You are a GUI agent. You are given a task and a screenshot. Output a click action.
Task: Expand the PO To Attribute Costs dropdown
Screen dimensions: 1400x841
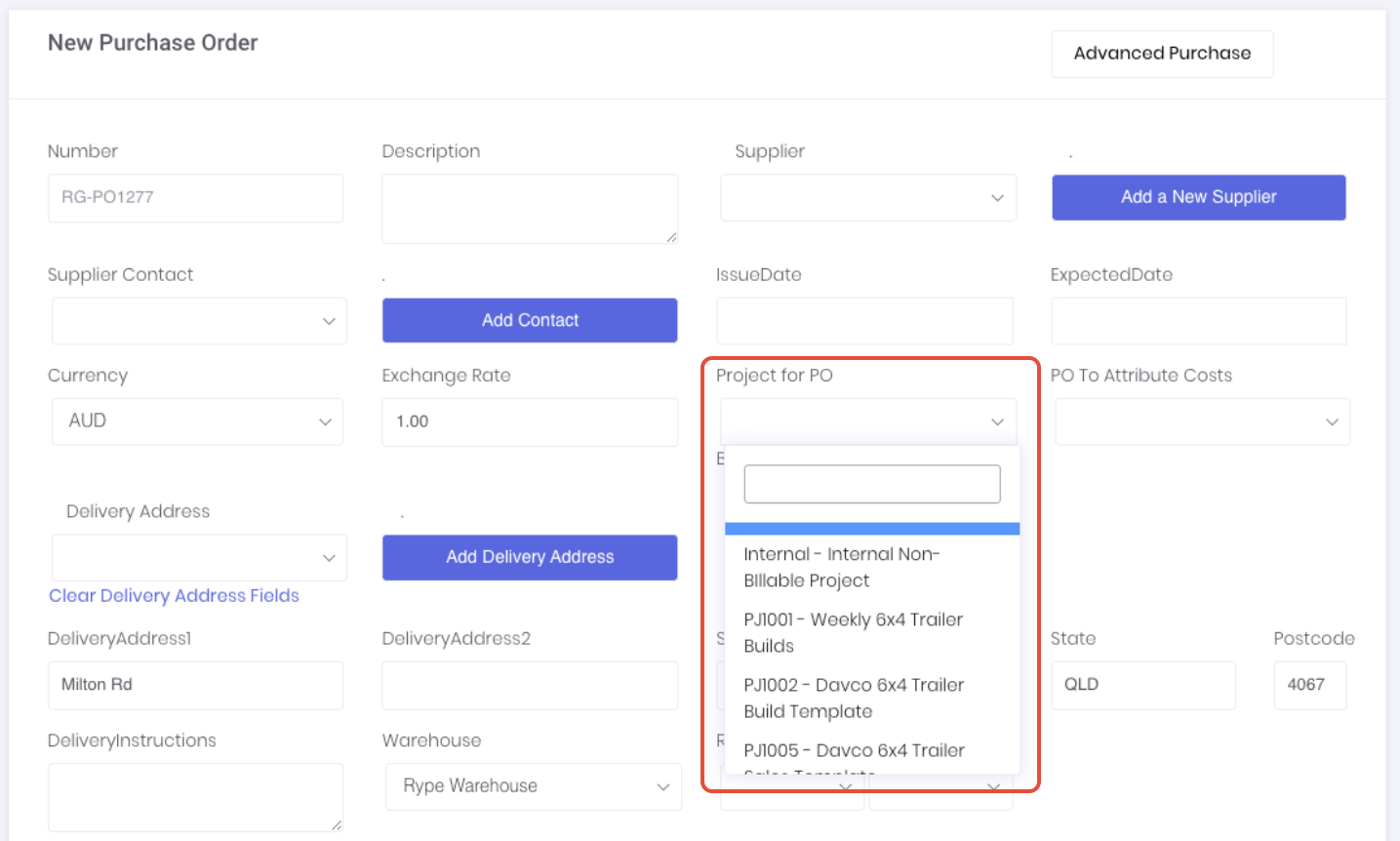(x=1201, y=421)
